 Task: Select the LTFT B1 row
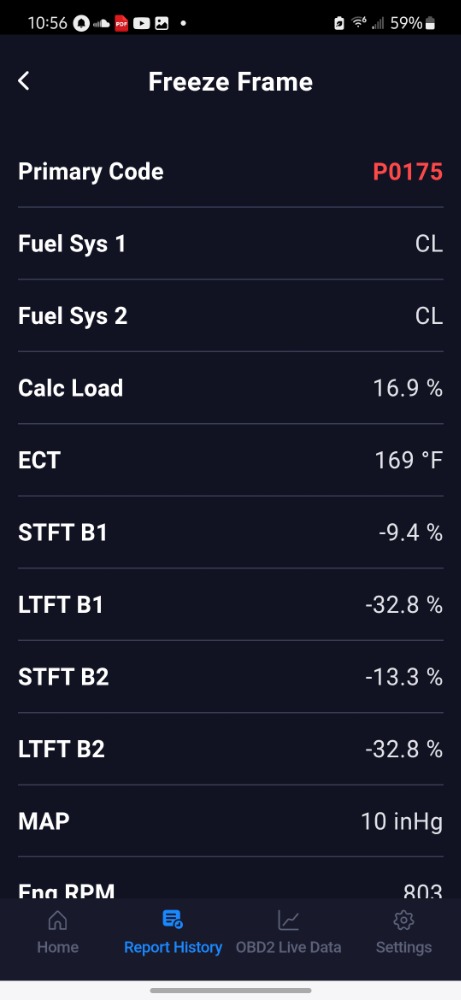(230, 605)
